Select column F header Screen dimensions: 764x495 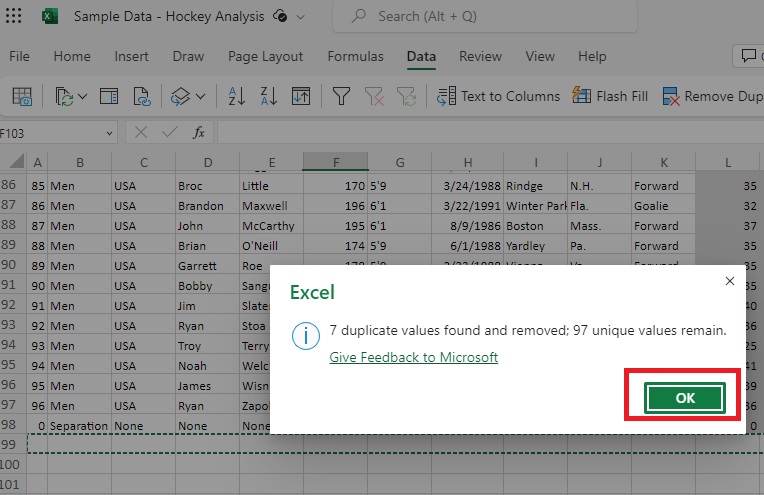point(336,162)
